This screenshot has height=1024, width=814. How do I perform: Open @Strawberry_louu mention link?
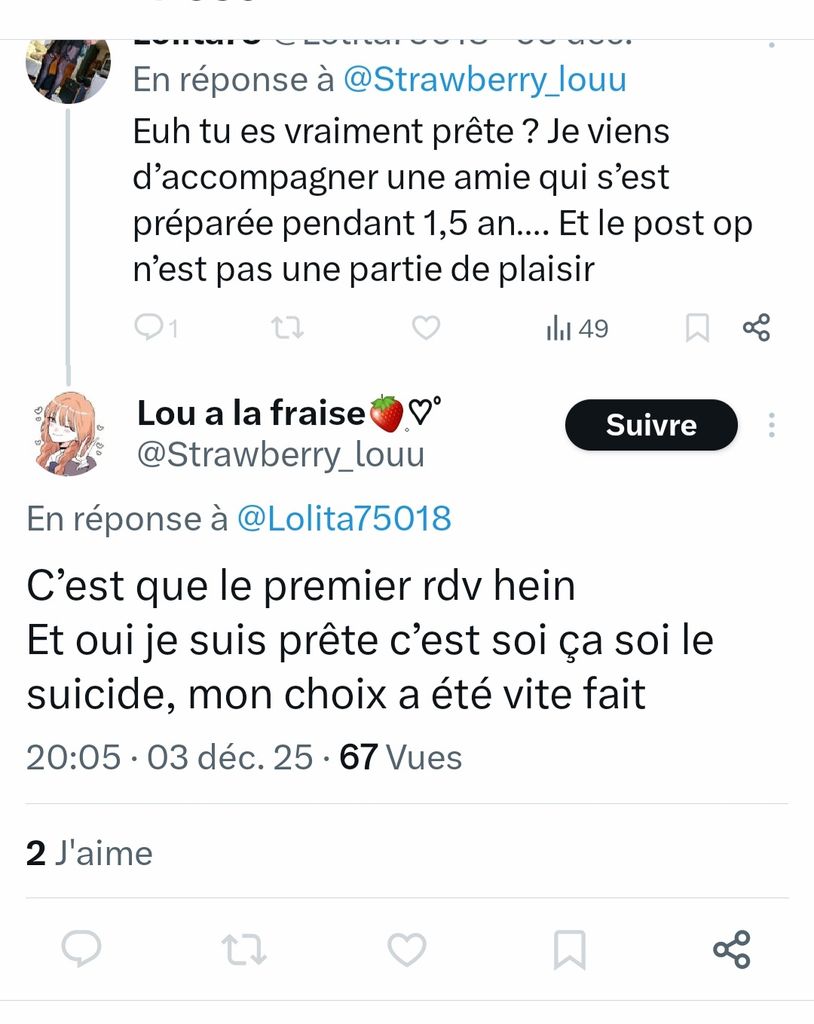[x=484, y=80]
